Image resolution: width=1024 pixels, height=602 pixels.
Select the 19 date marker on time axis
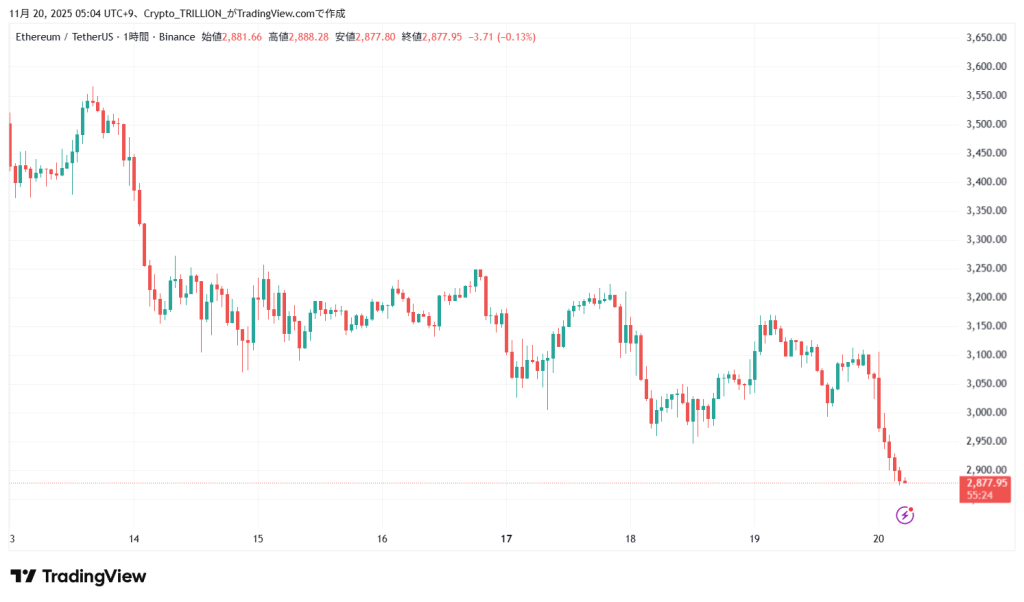(x=755, y=539)
